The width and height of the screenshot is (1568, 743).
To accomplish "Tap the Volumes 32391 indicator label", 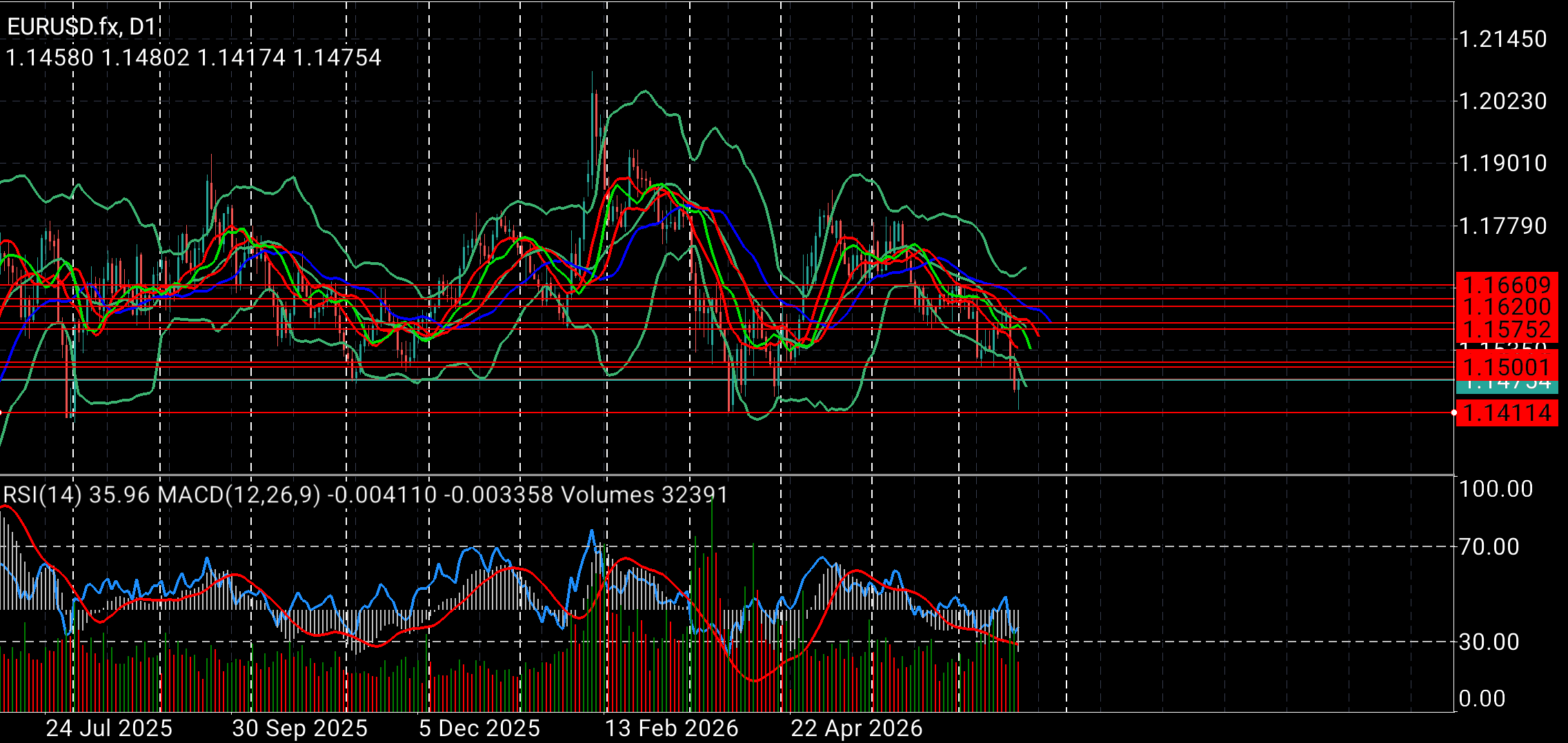I will (x=645, y=495).
